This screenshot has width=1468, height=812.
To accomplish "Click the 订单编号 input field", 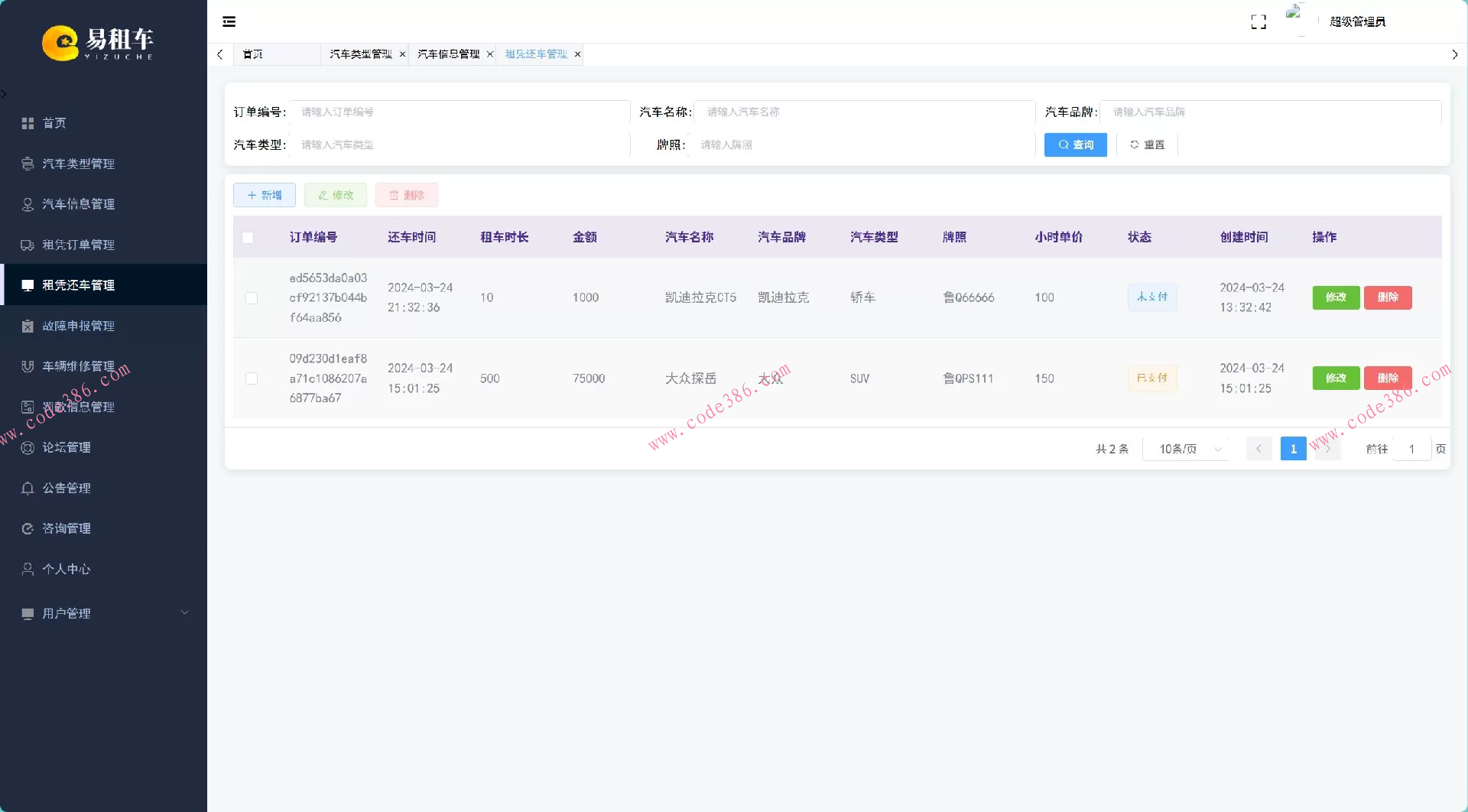I will (460, 112).
